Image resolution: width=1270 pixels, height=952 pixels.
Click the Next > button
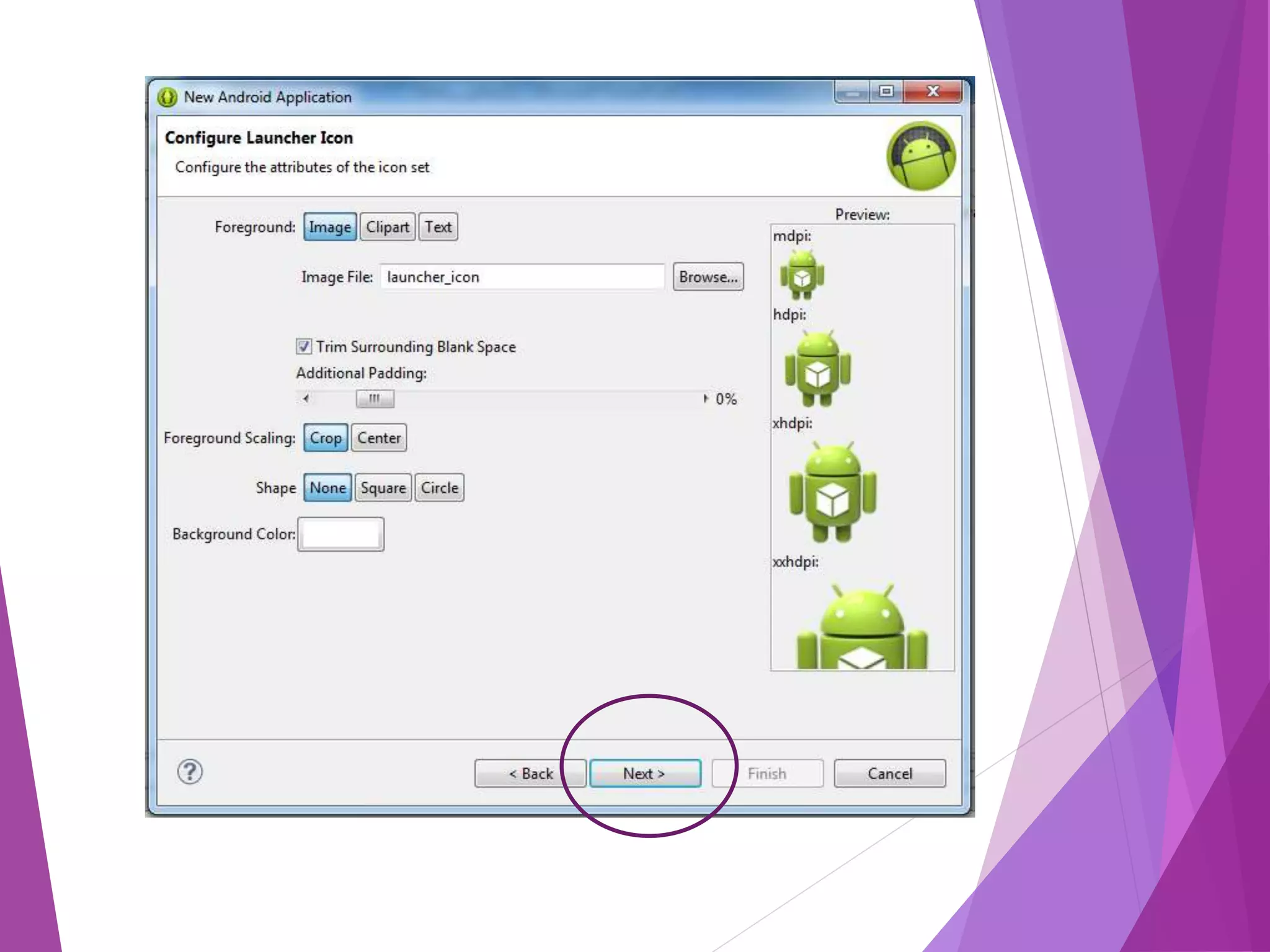pos(644,773)
